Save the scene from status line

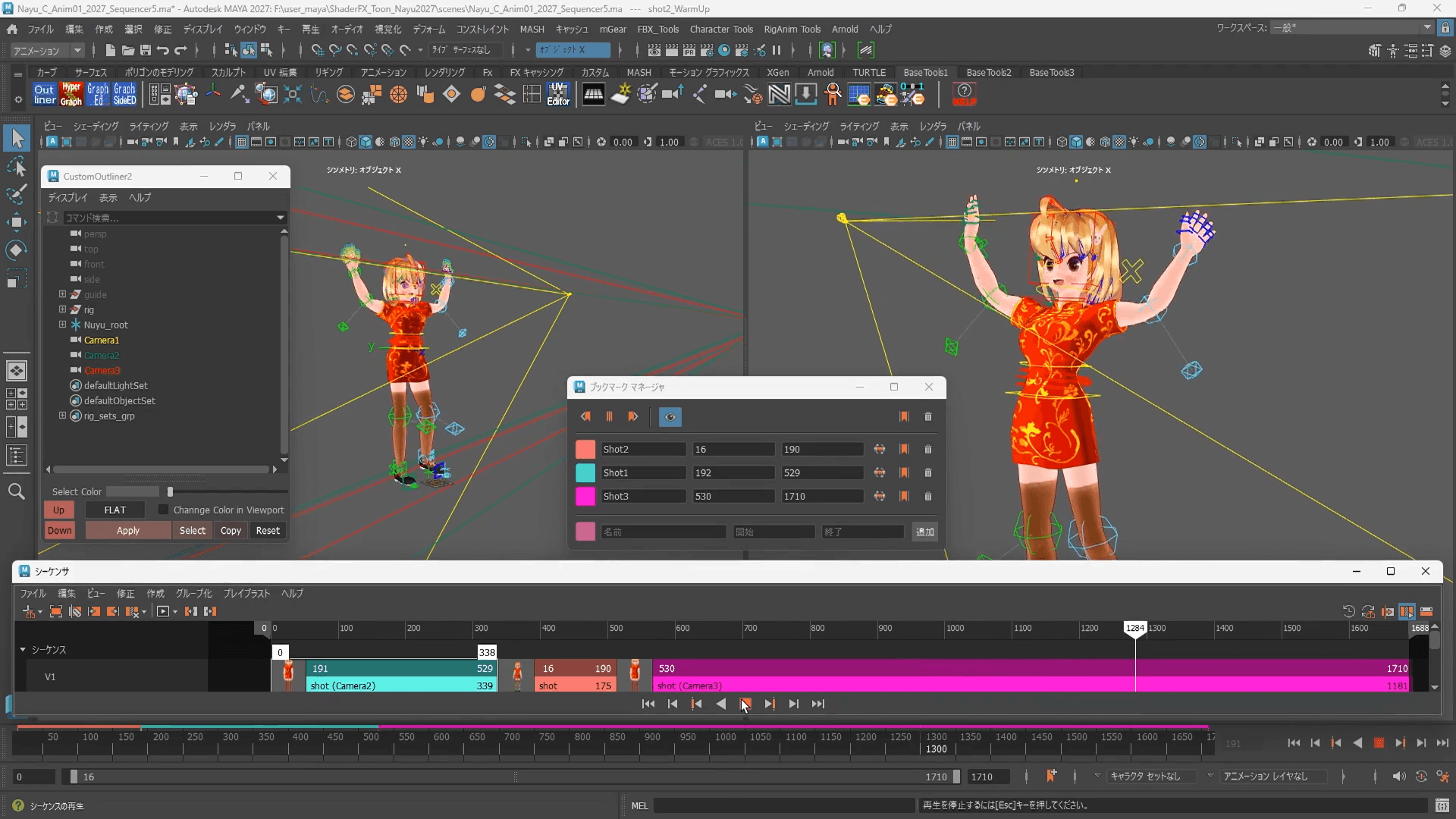point(146,50)
